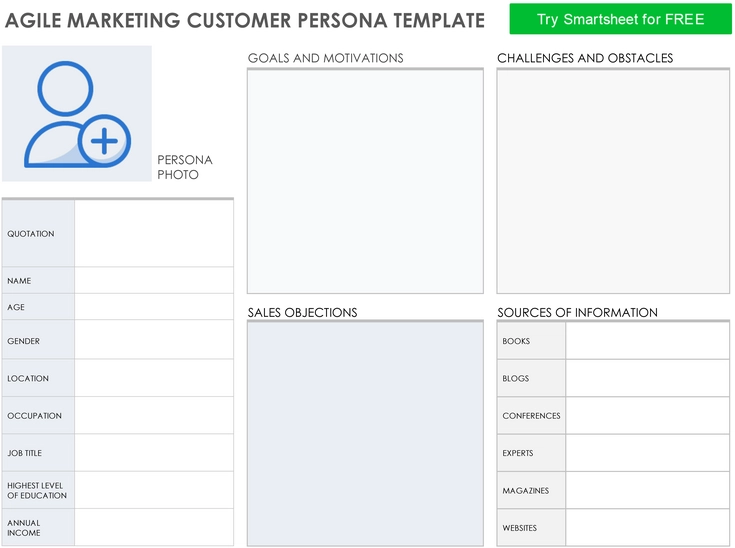This screenshot has height=548, width=735.
Task: Click the PERSONA PHOTO caption text
Action: click(185, 167)
